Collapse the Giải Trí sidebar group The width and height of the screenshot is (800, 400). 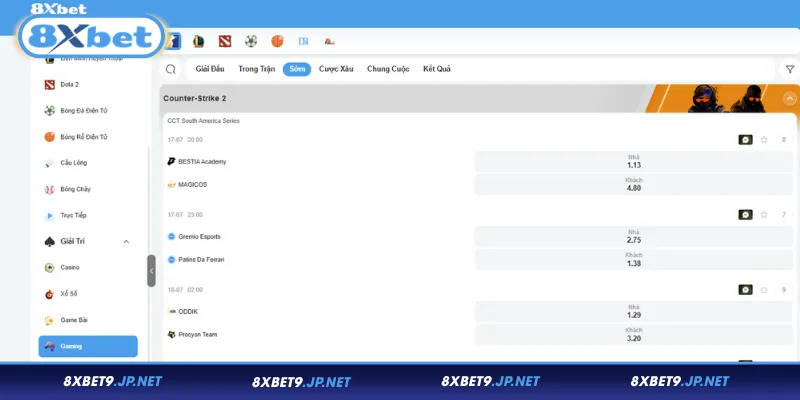127,241
